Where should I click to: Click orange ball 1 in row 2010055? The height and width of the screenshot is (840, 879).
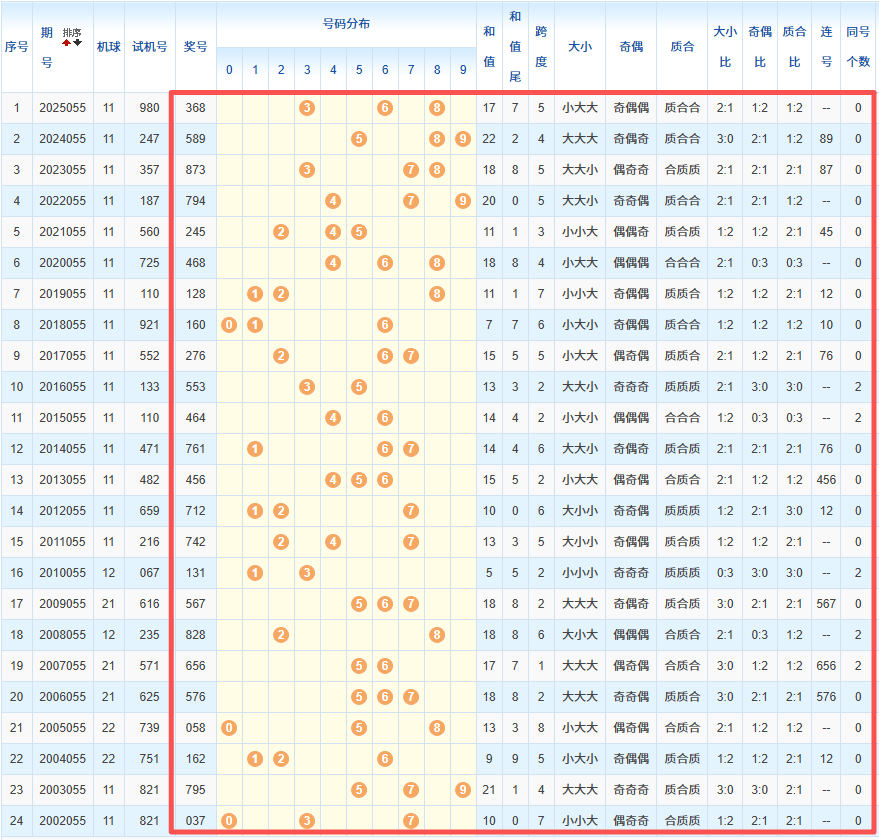[x=255, y=573]
